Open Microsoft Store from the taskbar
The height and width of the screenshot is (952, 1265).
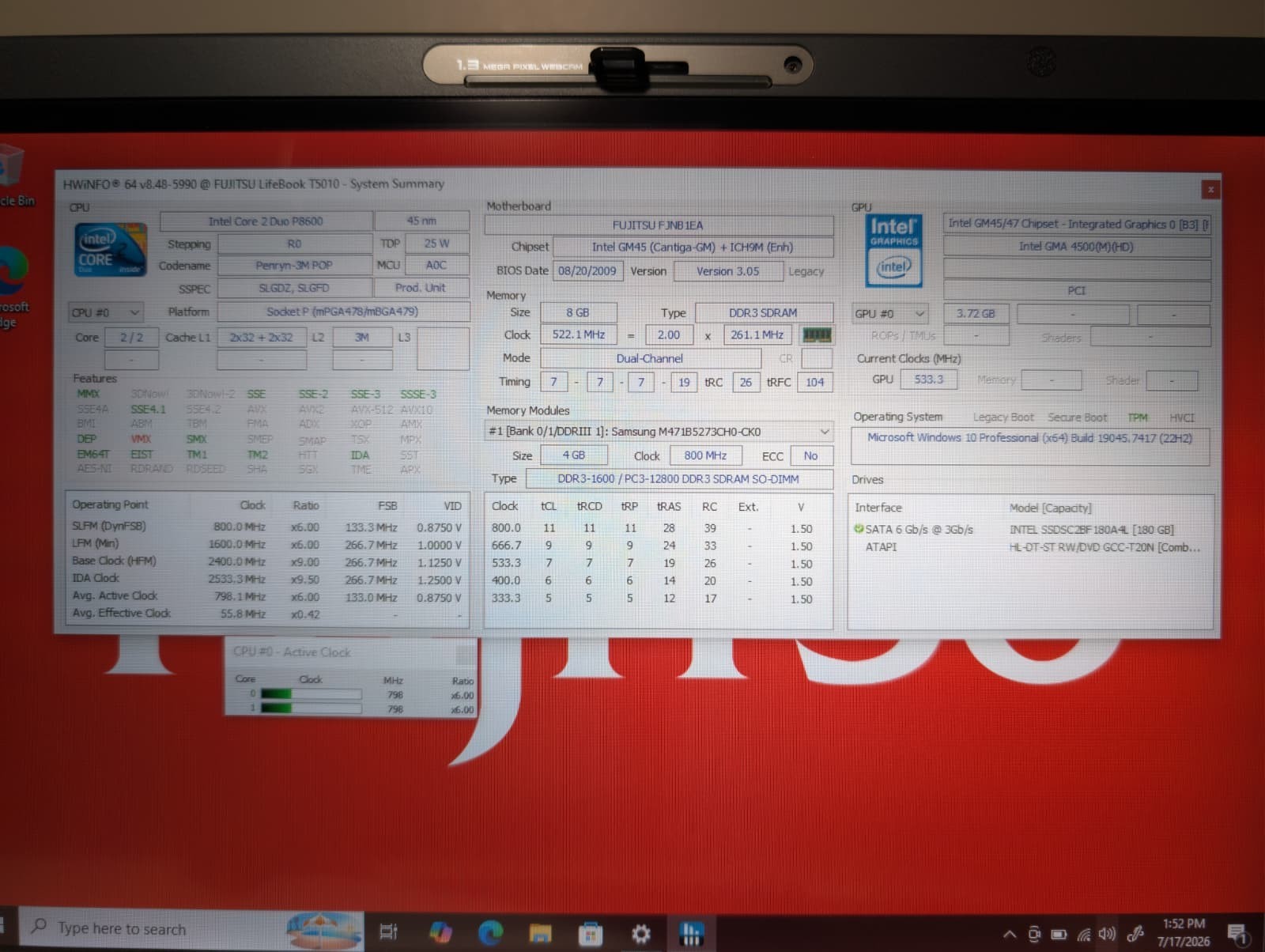coord(590,933)
